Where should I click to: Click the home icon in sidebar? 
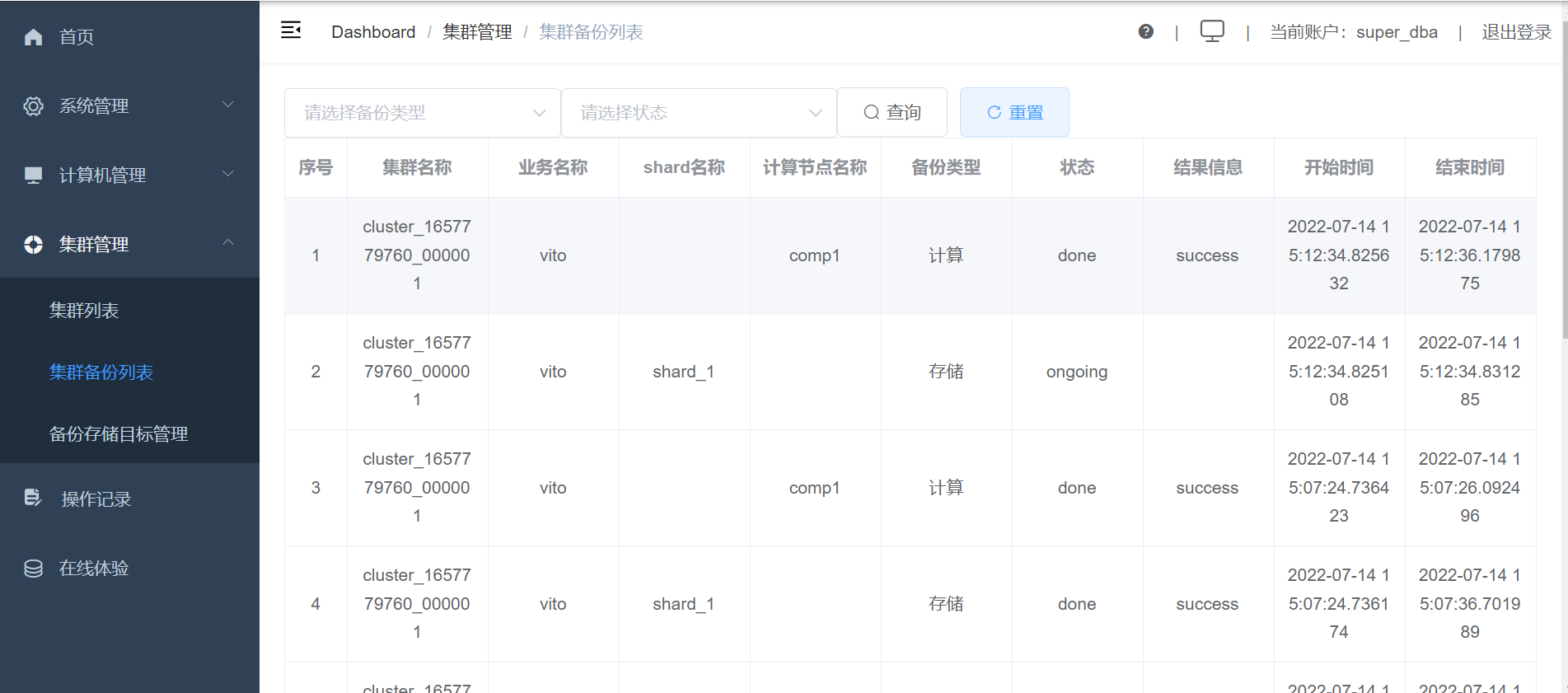tap(33, 37)
